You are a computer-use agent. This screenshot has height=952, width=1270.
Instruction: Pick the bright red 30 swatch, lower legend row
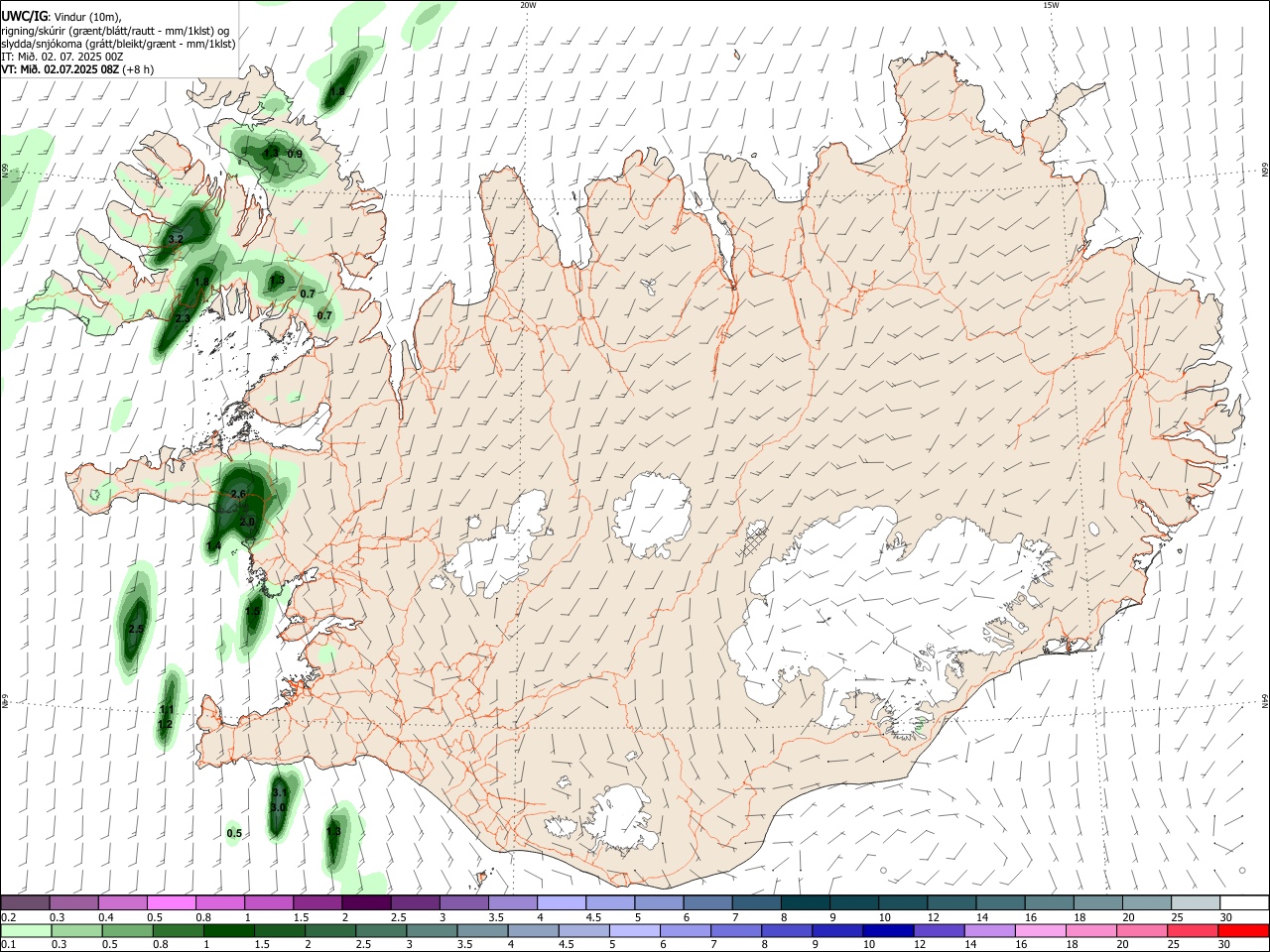tap(1242, 930)
